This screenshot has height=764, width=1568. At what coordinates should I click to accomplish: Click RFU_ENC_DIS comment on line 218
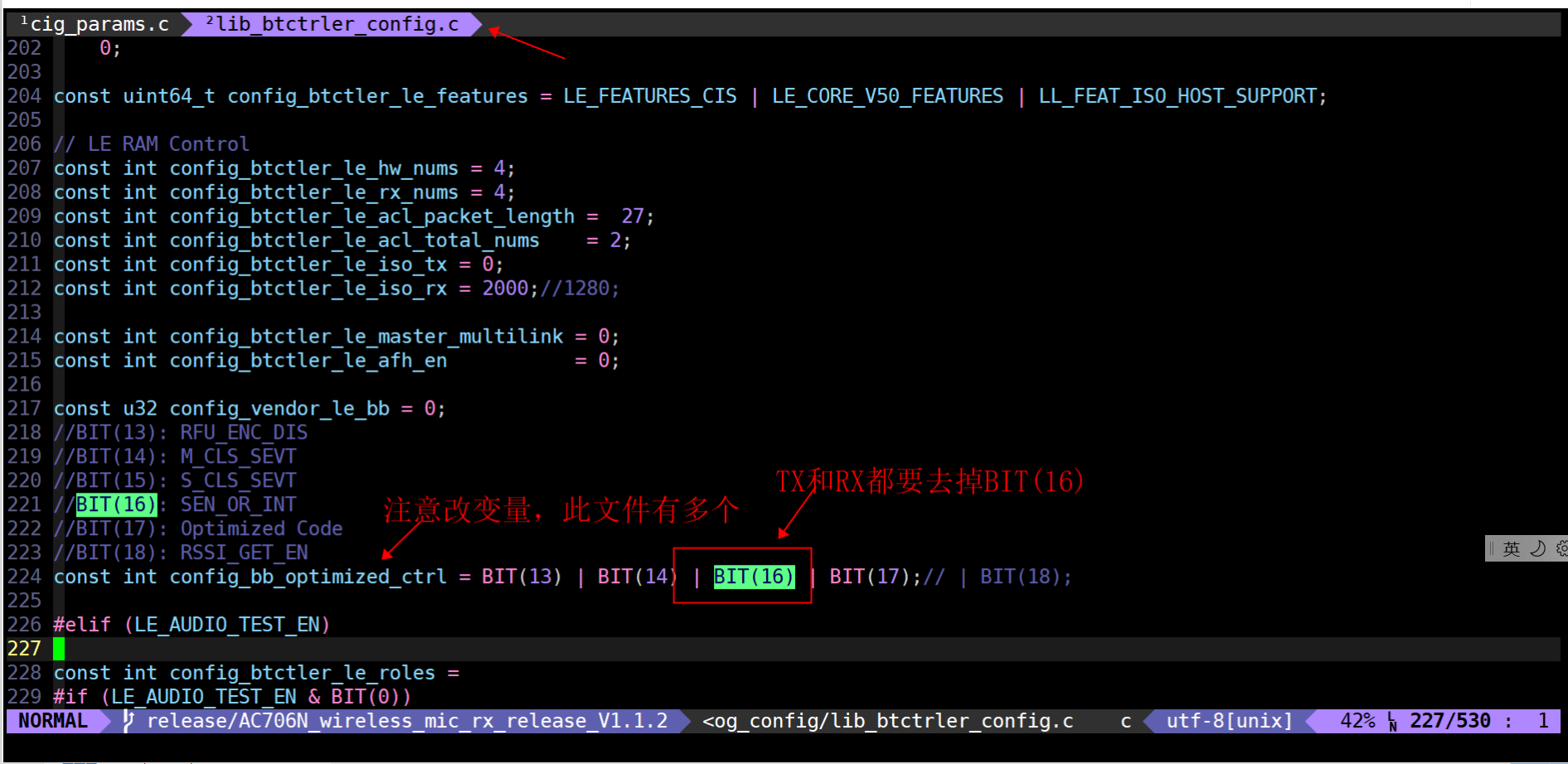244,433
